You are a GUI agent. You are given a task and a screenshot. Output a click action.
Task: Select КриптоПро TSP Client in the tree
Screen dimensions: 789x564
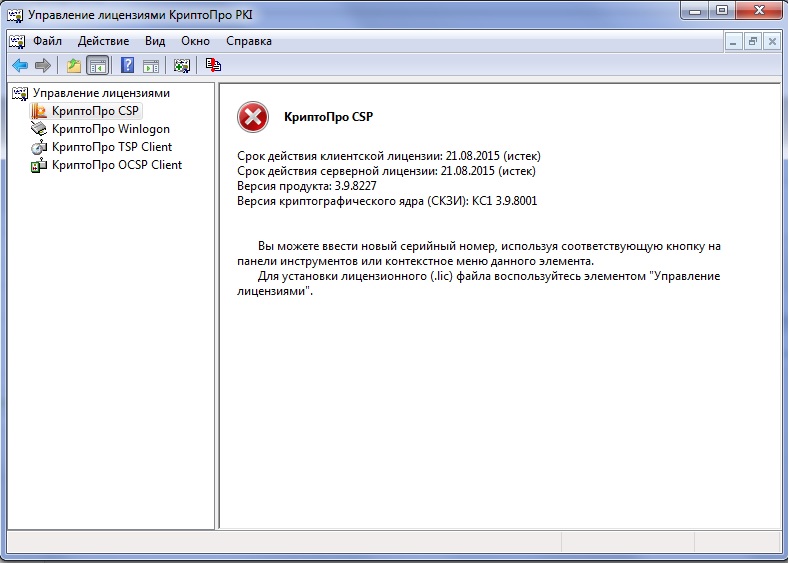112,147
